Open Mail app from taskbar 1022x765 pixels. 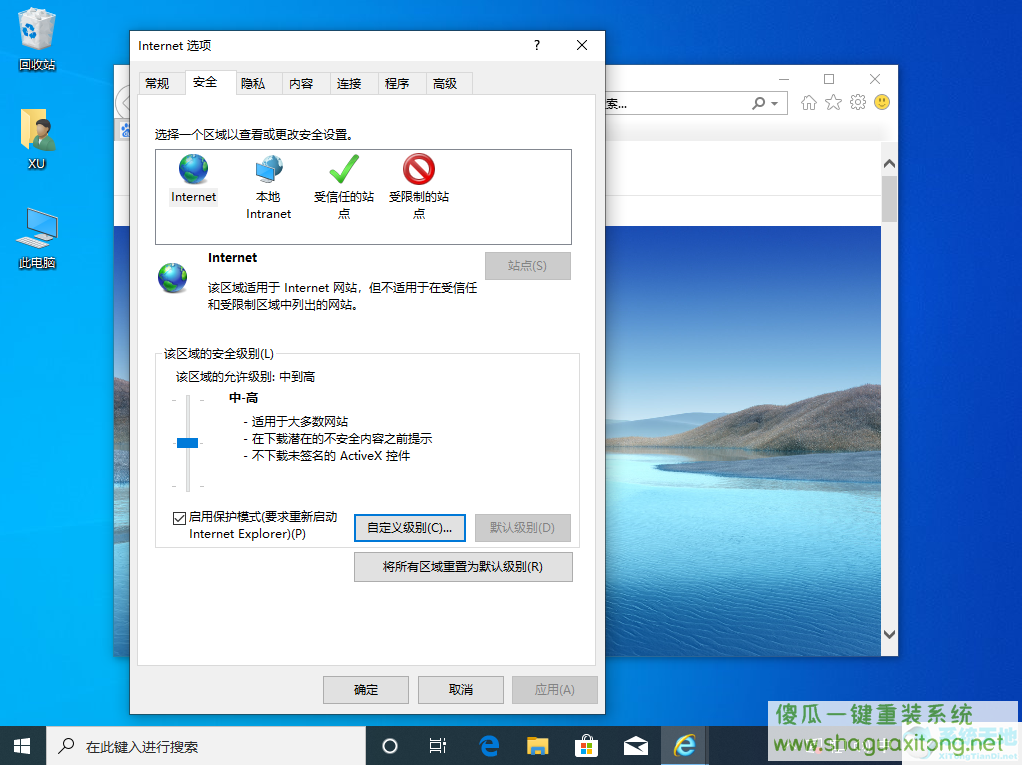635,745
